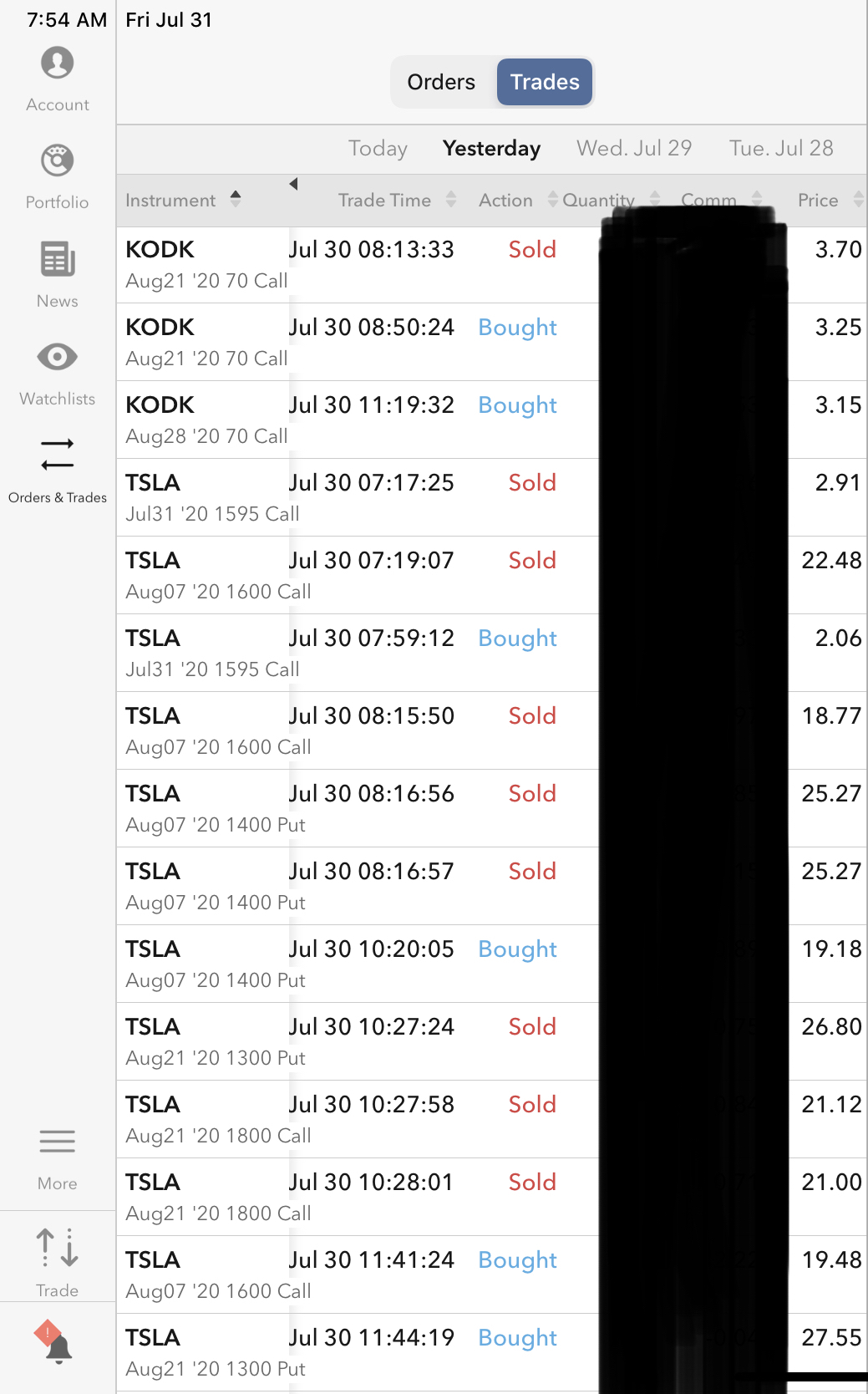Select the Orders & Trades arrows icon
Screen dimensions: 868x1394
[x=57, y=455]
